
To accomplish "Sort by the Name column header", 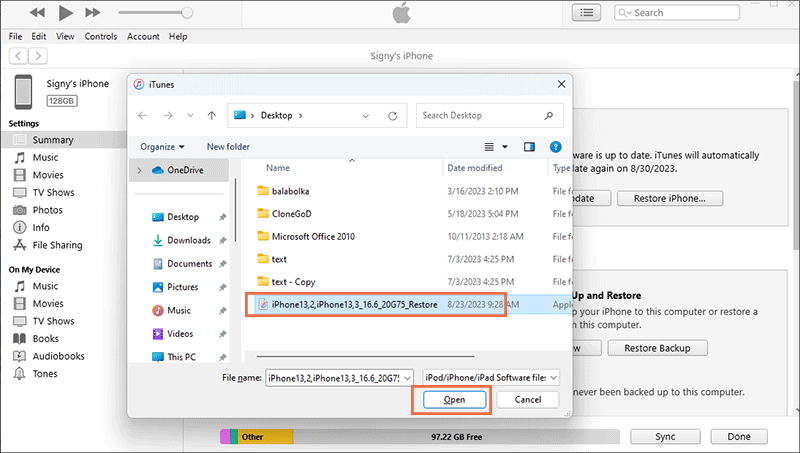I will point(278,168).
